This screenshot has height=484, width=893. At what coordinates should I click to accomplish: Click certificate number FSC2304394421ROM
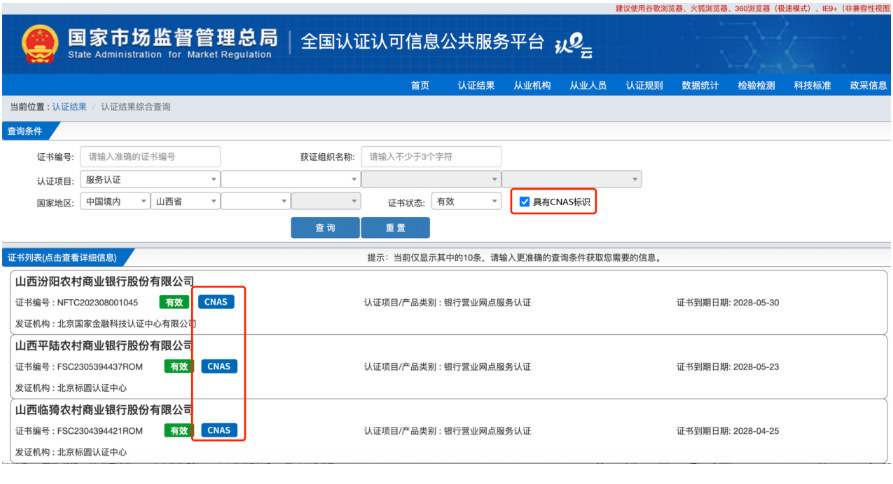click(100, 431)
